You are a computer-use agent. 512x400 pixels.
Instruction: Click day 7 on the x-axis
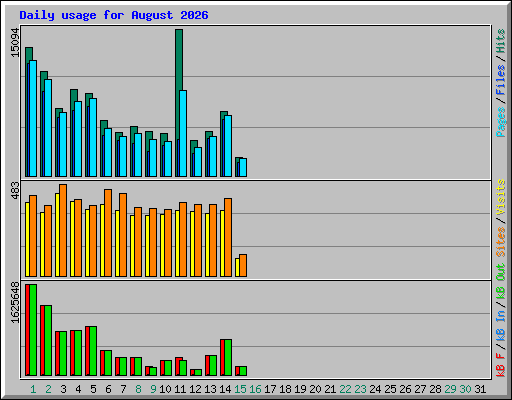[x=123, y=389]
